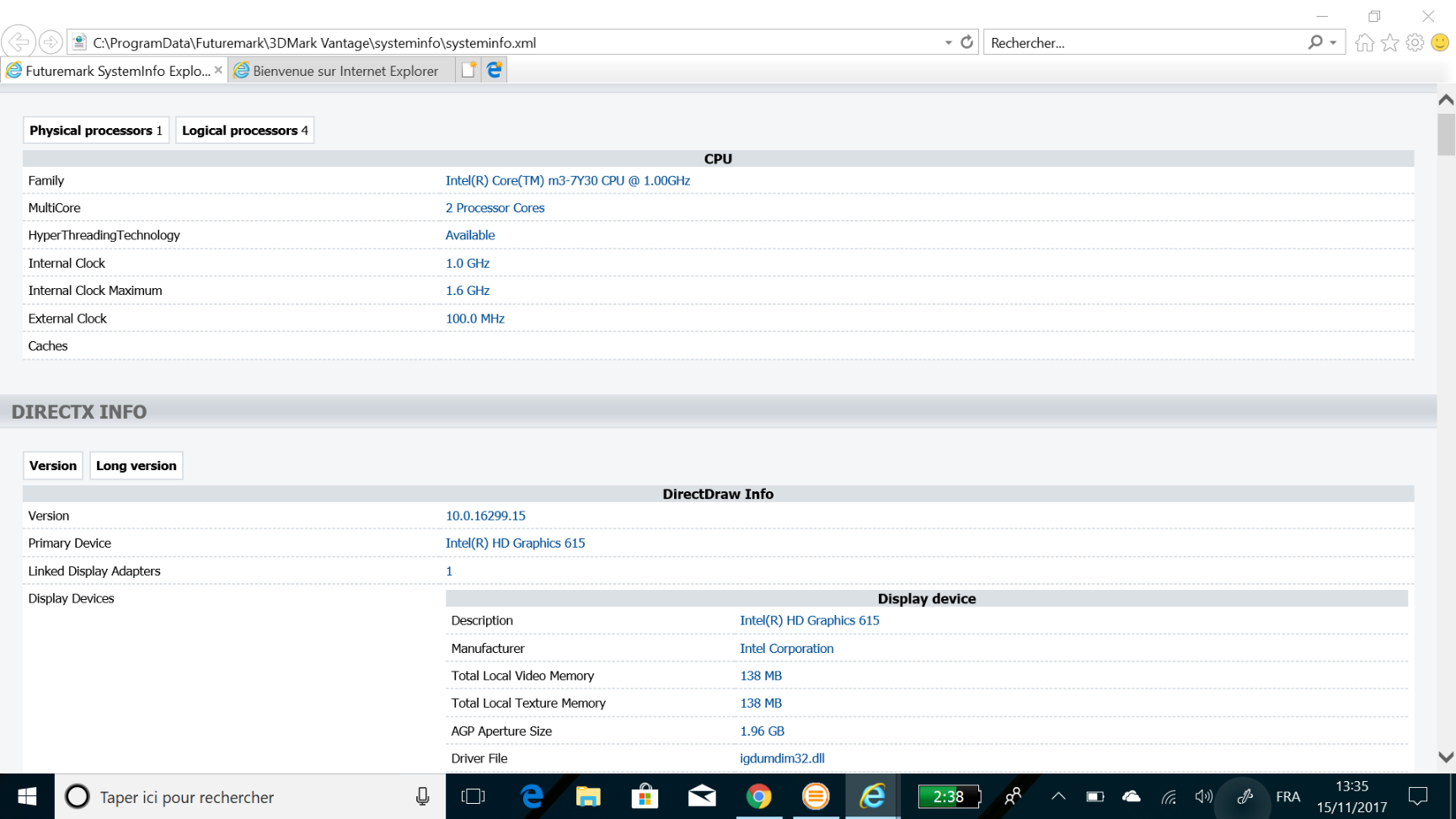This screenshot has width=1456, height=819.
Task: Open new tab button
Action: click(x=468, y=70)
